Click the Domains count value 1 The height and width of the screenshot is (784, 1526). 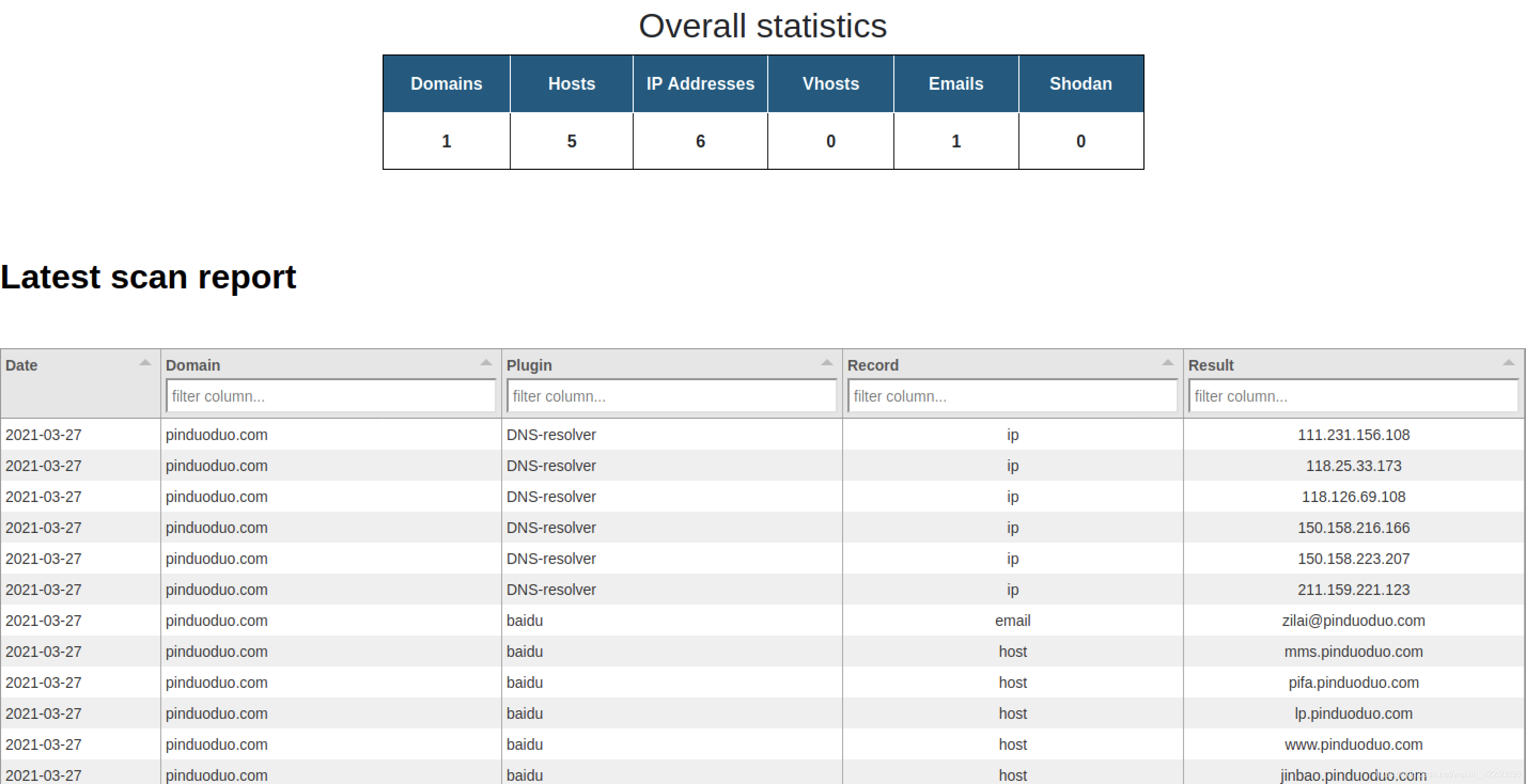447,141
